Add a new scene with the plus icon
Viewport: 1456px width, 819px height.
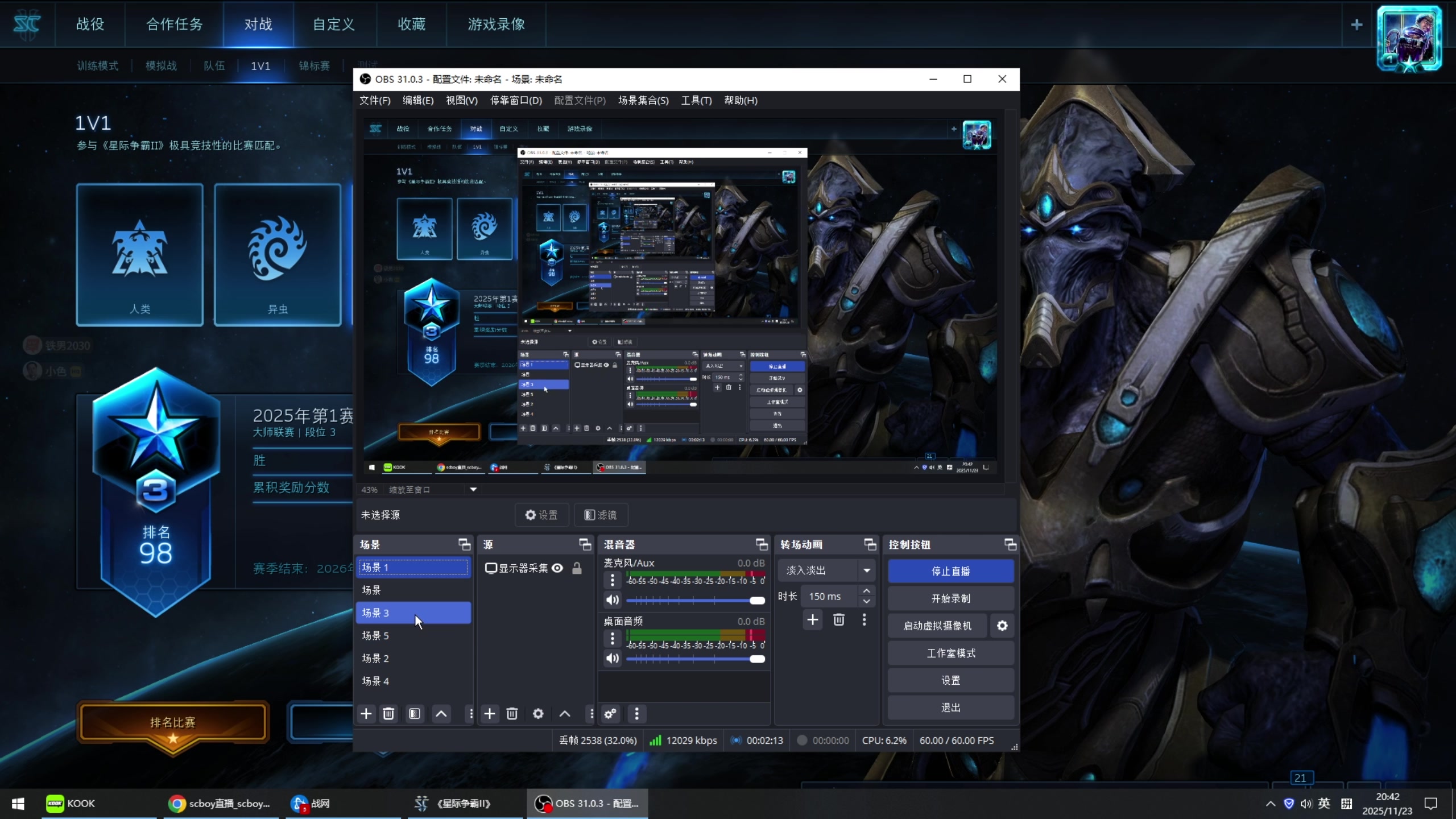coord(366,714)
